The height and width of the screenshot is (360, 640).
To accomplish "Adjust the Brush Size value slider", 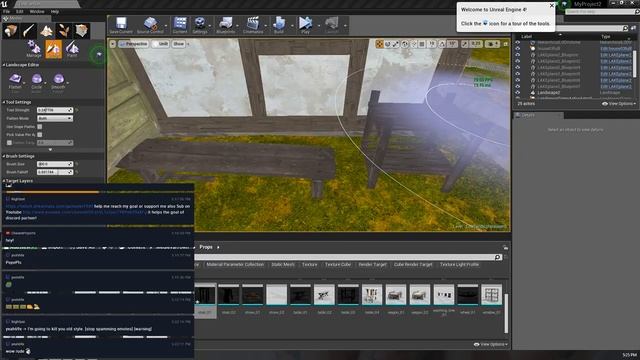I will pos(55,164).
